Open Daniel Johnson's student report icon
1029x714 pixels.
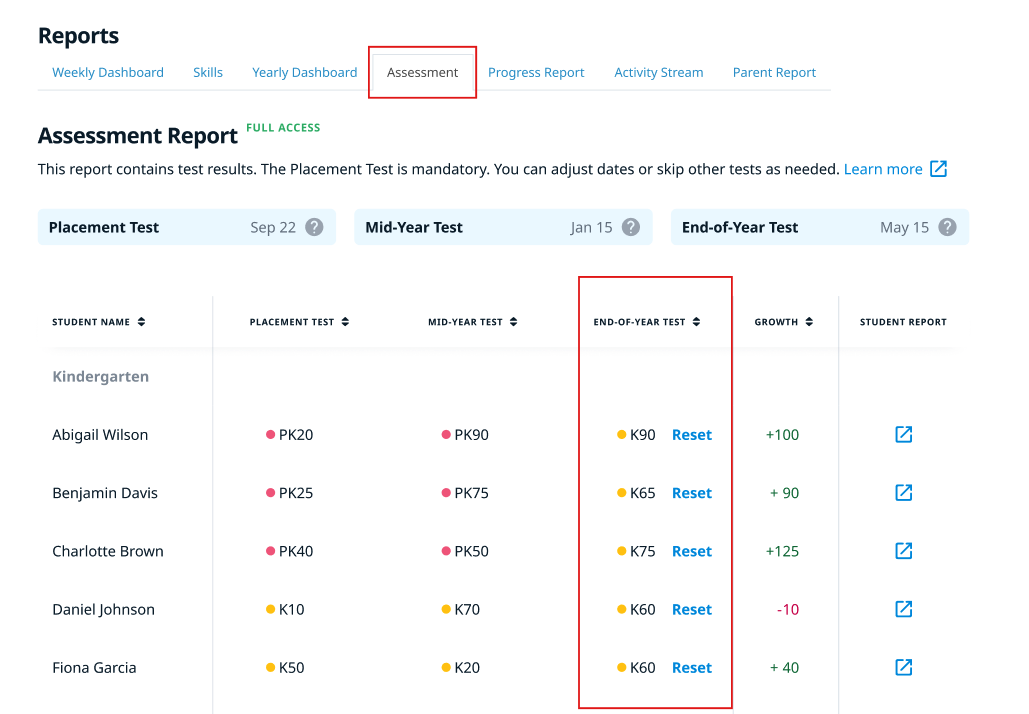click(x=903, y=609)
